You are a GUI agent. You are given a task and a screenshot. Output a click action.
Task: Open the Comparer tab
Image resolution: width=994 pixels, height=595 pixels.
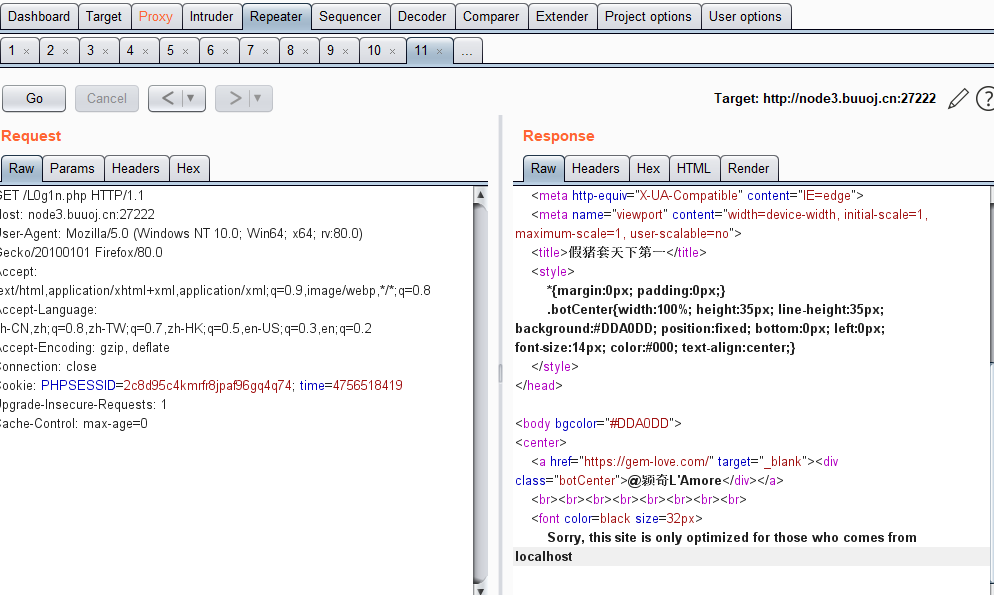point(491,16)
